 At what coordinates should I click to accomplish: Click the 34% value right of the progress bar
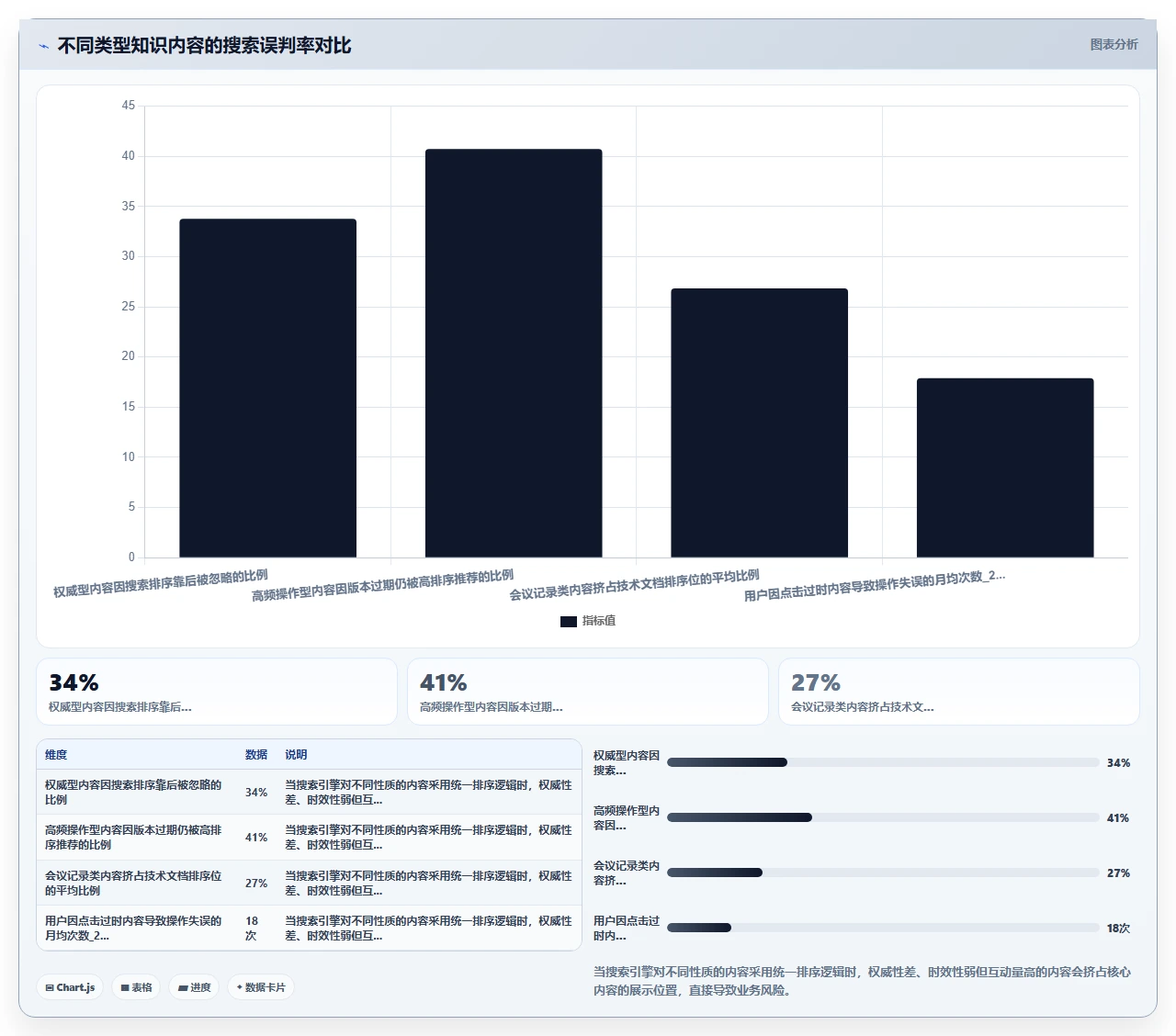1118,763
